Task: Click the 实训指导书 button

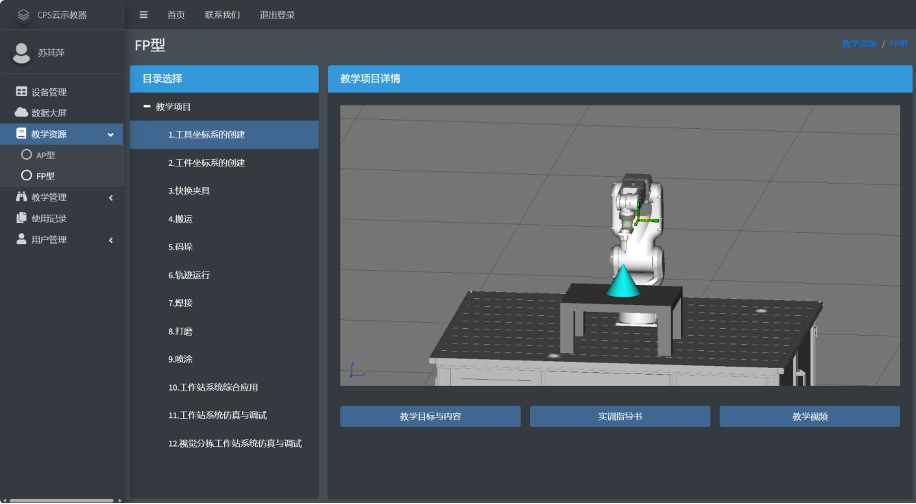Action: [620, 416]
